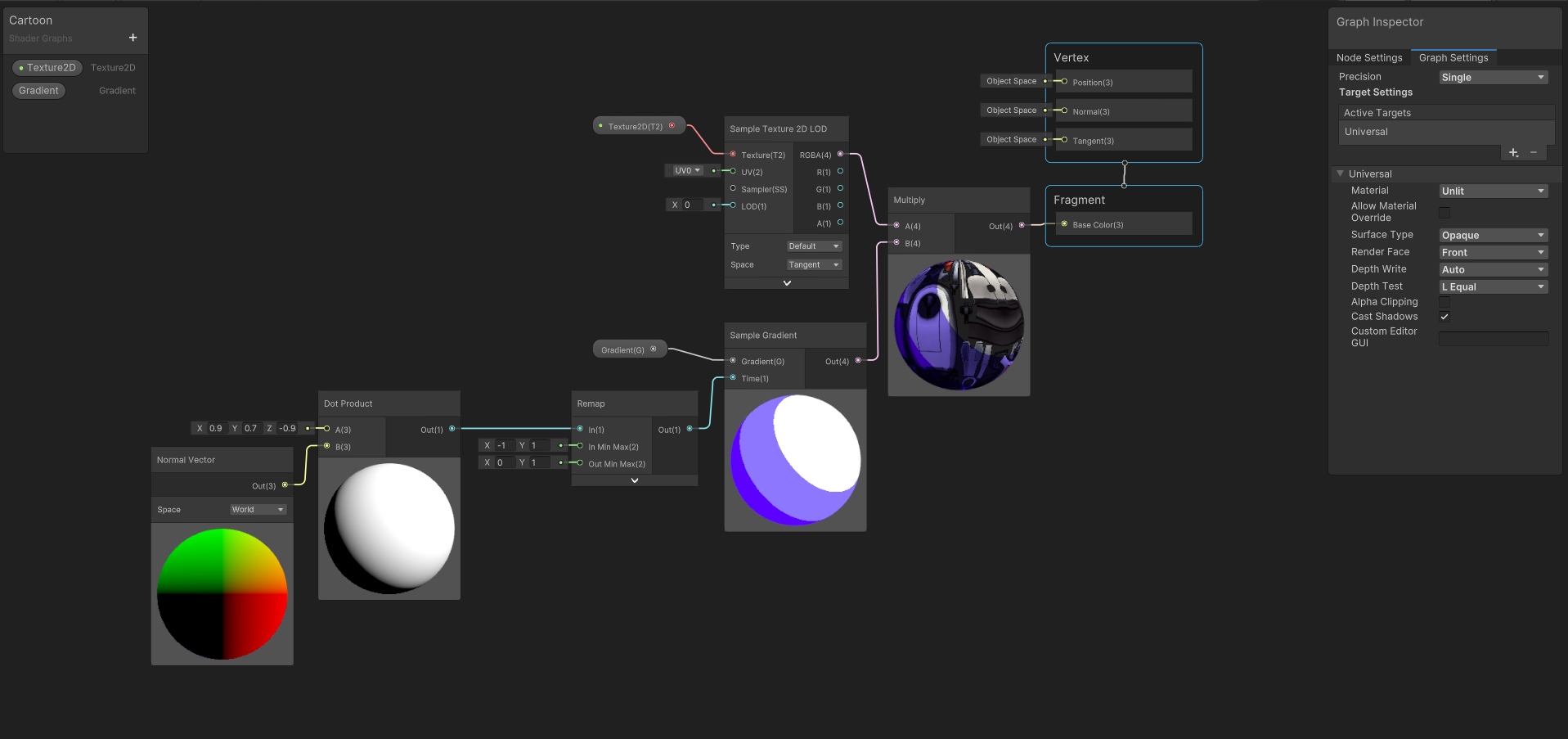Click the Out(4) output port of Sample Gradient
The height and width of the screenshot is (739, 1568).
click(857, 361)
